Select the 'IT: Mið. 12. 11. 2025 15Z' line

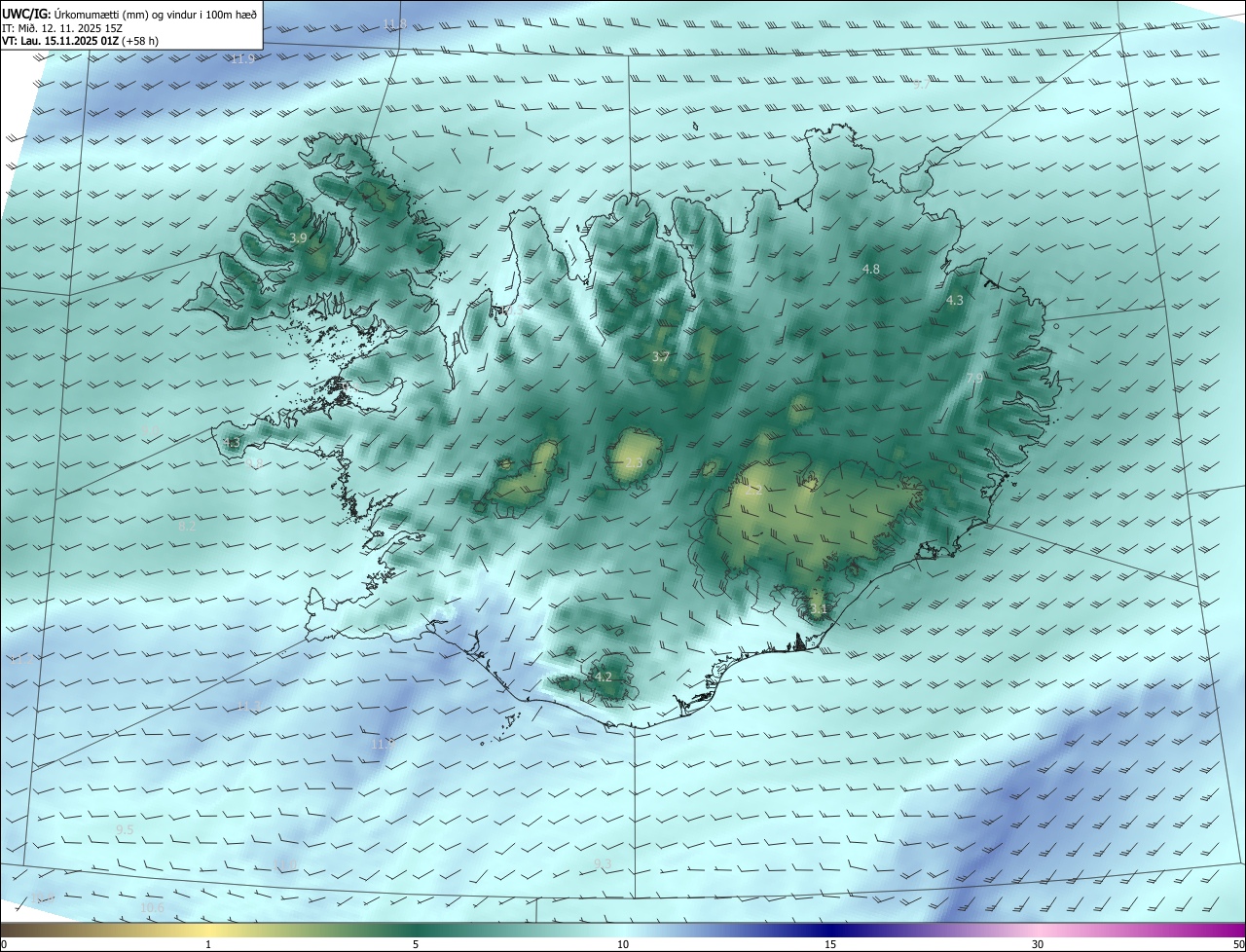62,28
